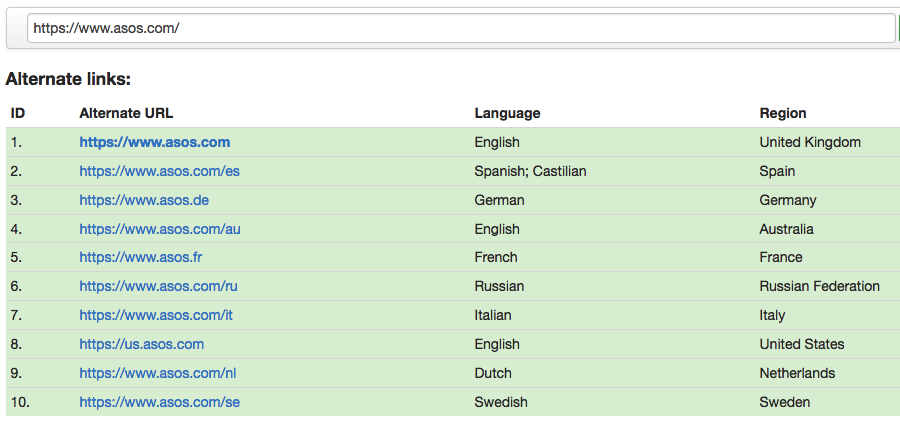Select the 'Spanish; Castilian' language cell
The width and height of the screenshot is (900, 423).
coord(530,171)
